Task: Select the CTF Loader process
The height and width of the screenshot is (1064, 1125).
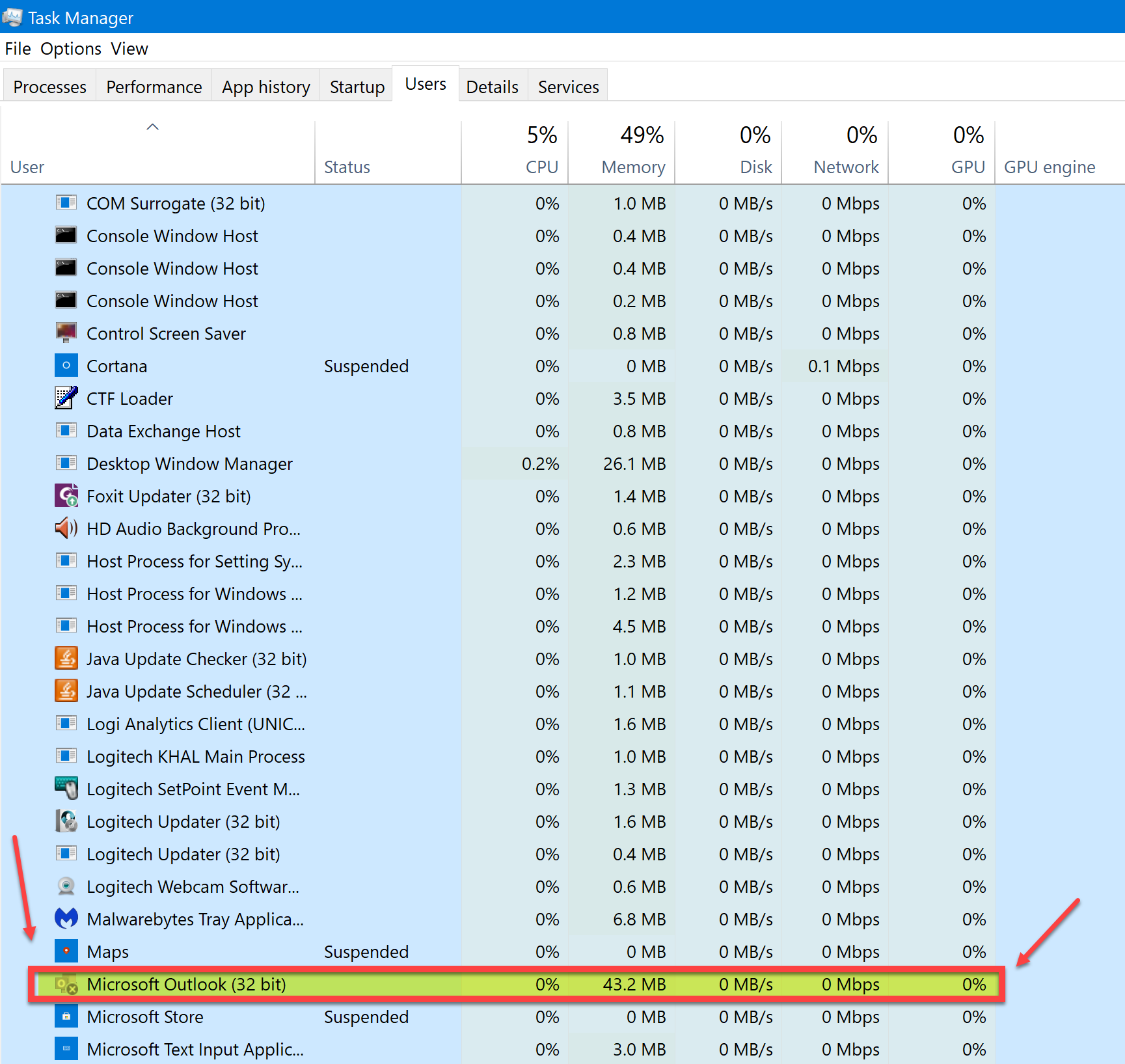Action: click(130, 398)
